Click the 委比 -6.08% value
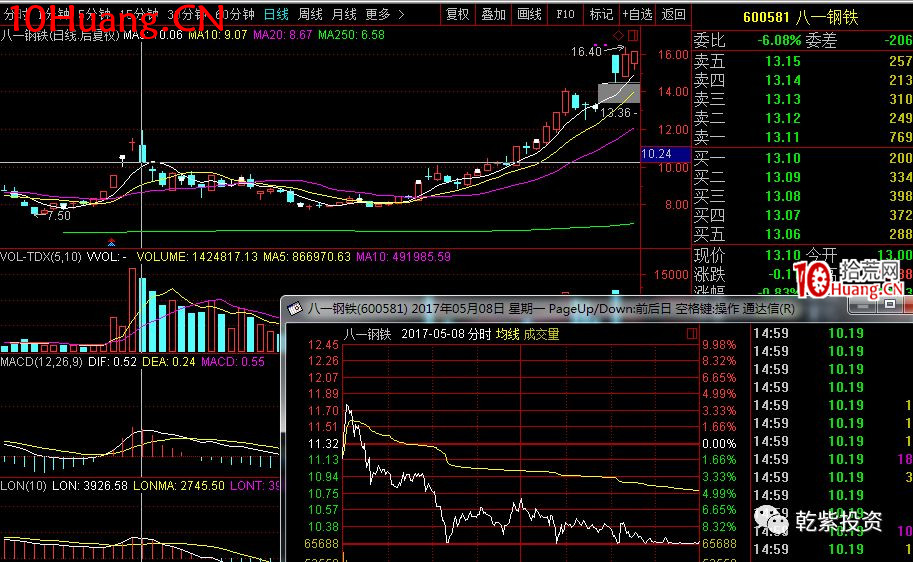Image resolution: width=913 pixels, height=562 pixels. point(778,40)
